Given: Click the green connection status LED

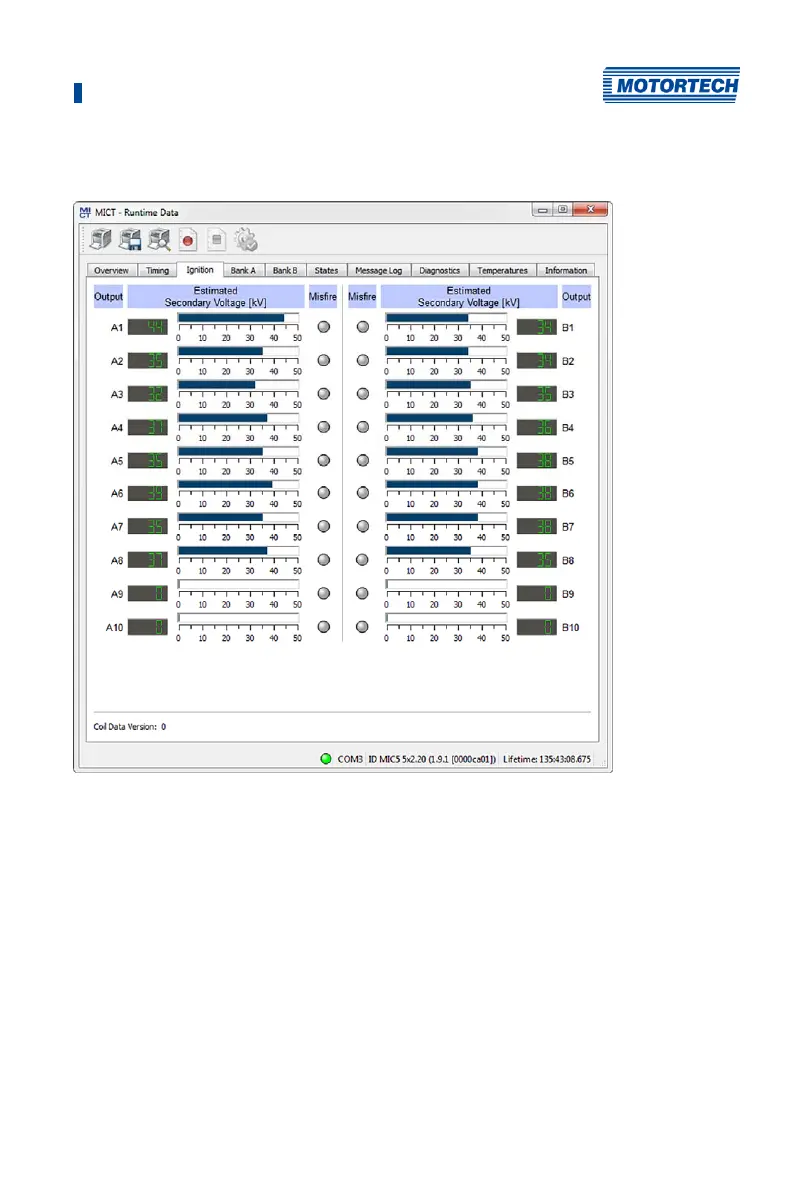Looking at the screenshot, I should (x=326, y=758).
